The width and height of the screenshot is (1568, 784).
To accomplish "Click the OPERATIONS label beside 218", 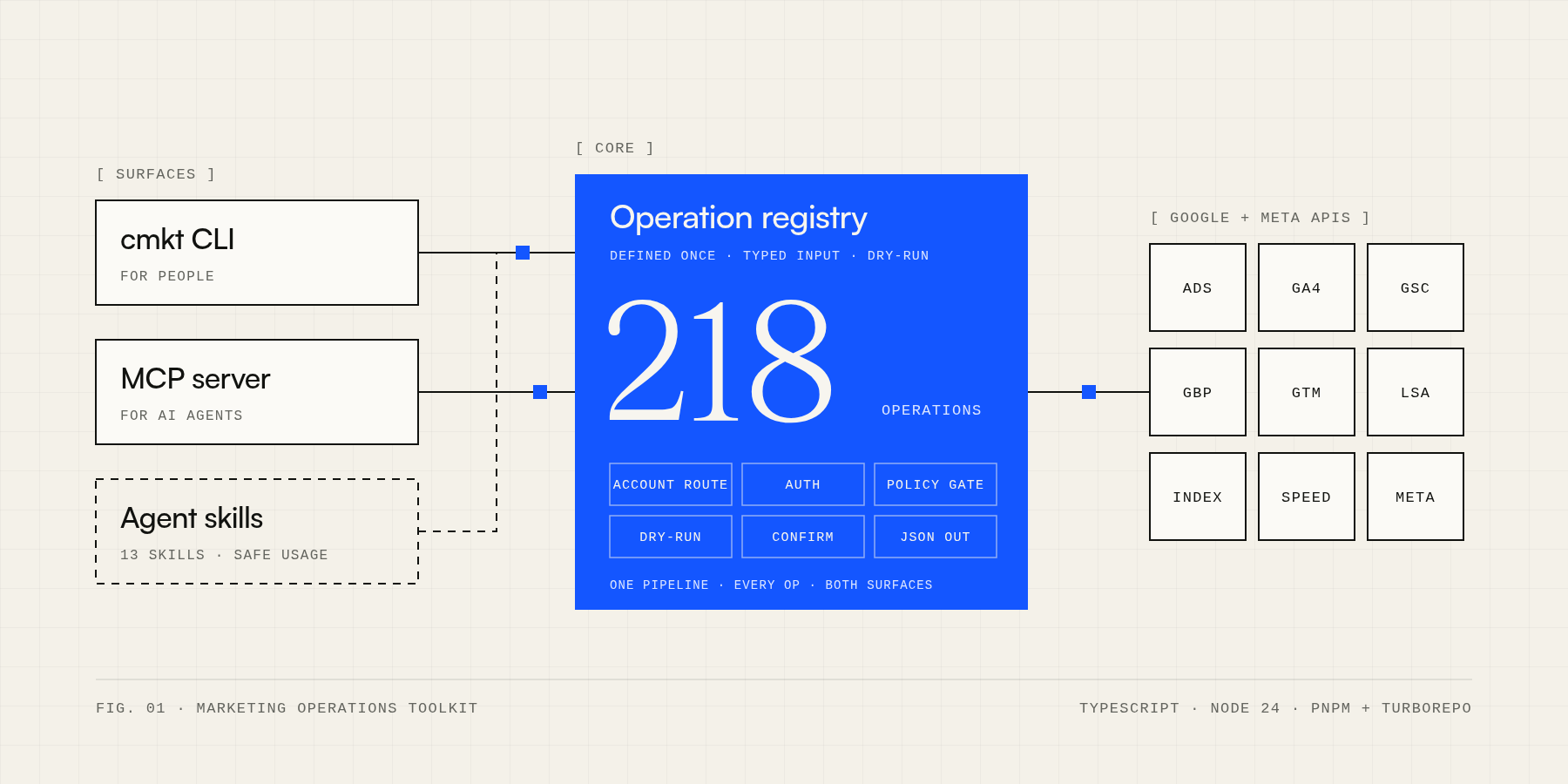I will 931,410.
